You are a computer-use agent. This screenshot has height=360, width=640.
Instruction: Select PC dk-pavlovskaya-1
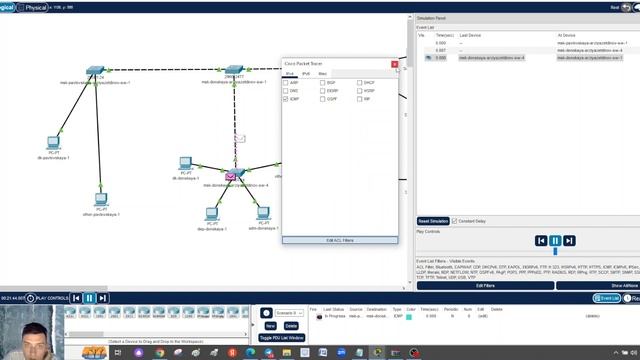(x=53, y=143)
